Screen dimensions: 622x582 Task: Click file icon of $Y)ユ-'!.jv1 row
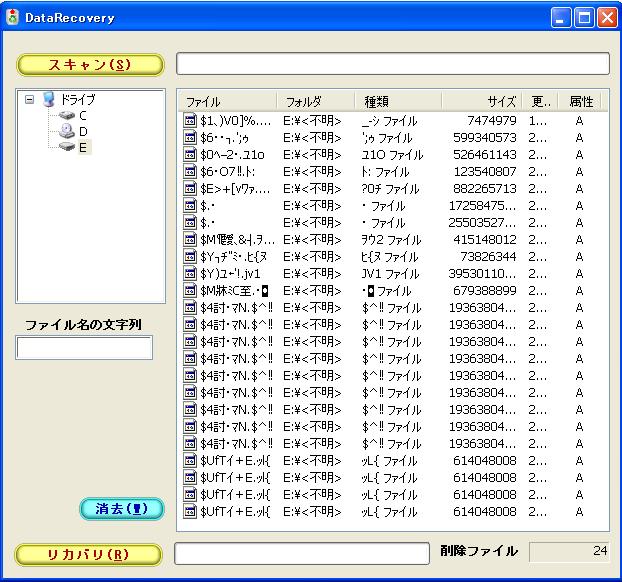point(190,274)
